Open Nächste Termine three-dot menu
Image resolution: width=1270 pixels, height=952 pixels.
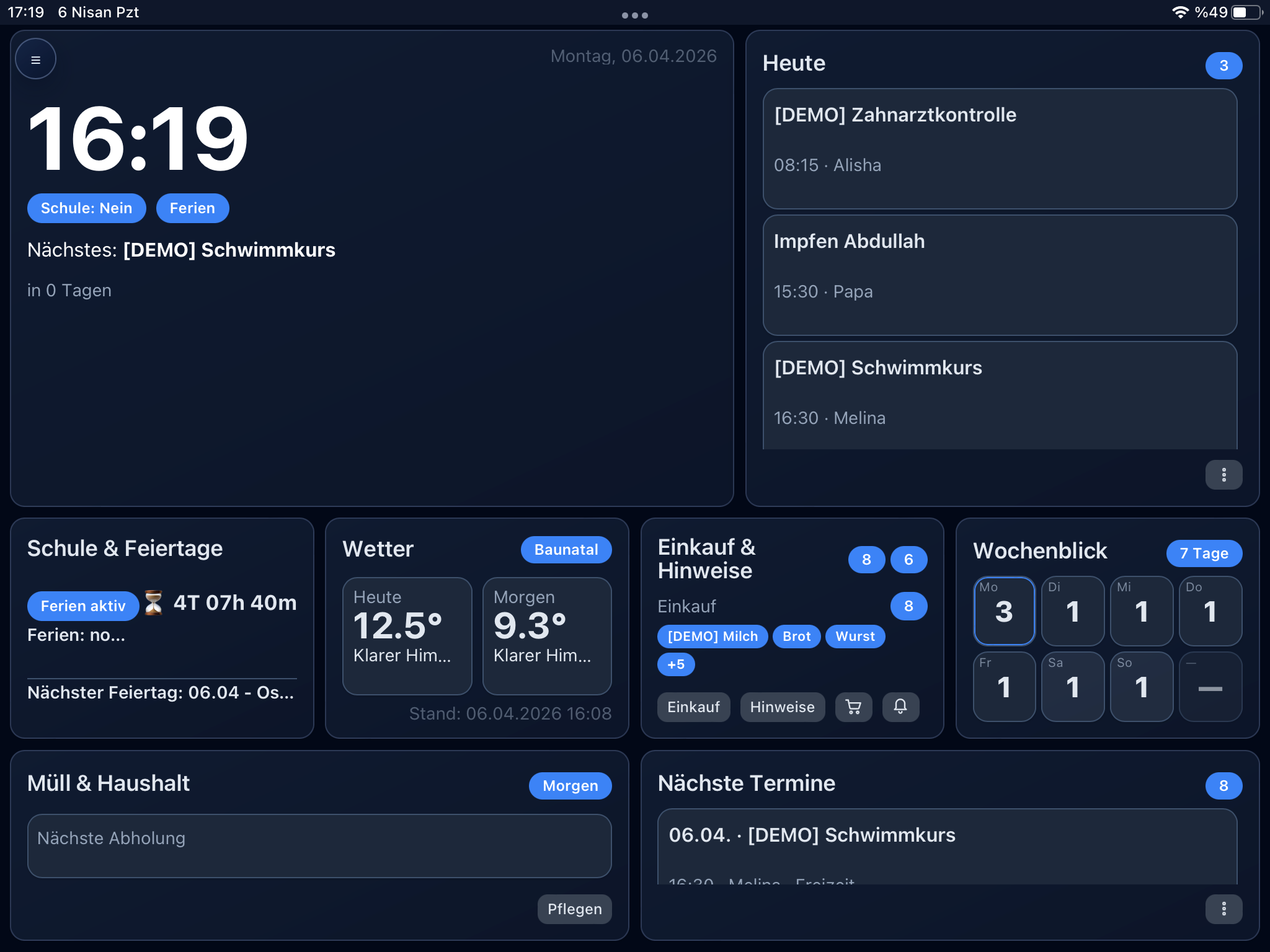pos(1223,909)
